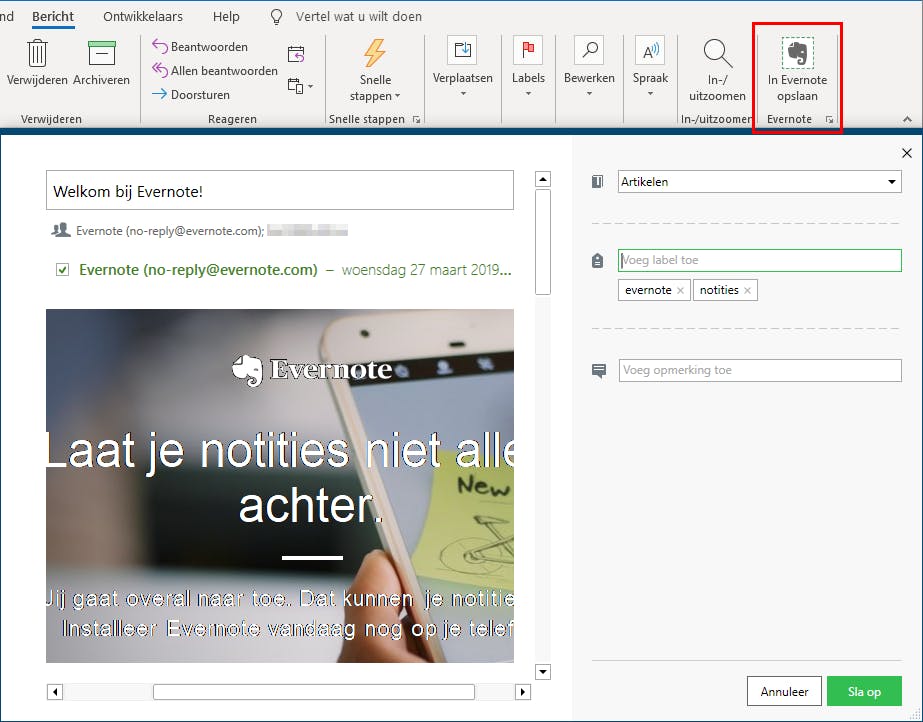Cancel with the Annuleer button
This screenshot has height=722, width=923.
click(784, 691)
